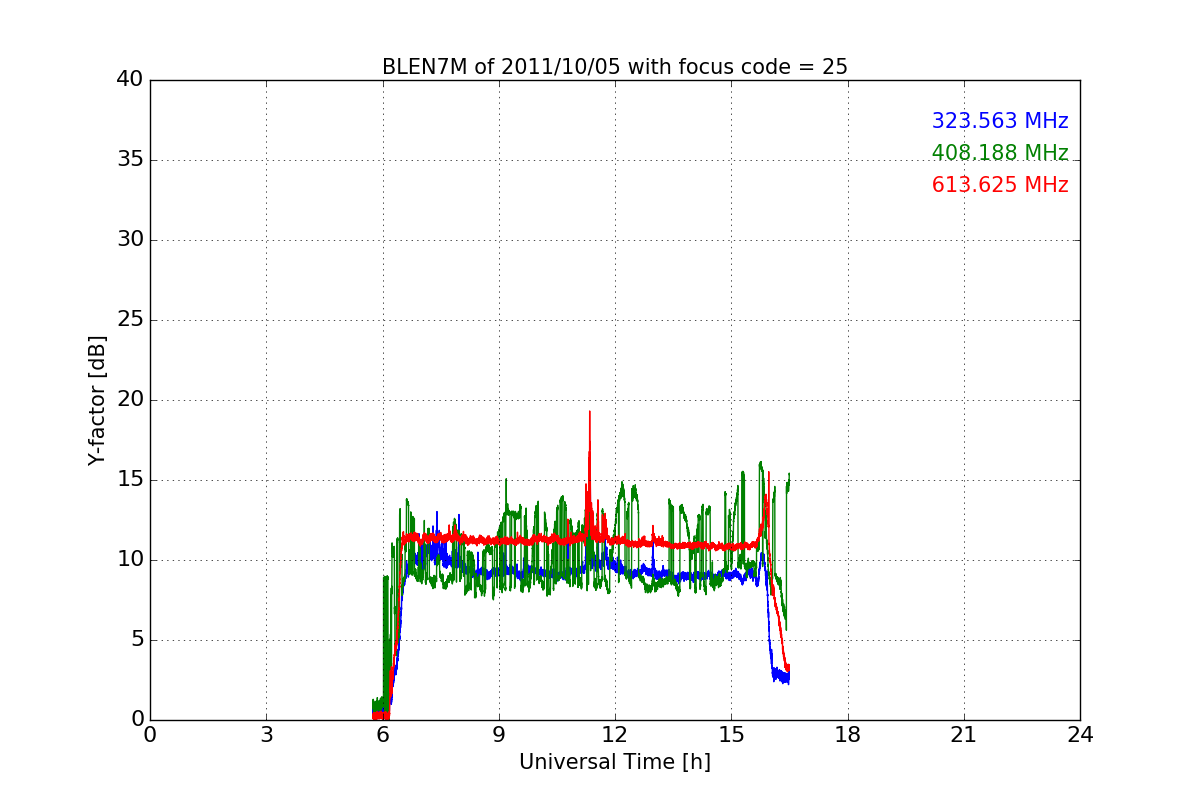1200x800 pixels.
Task: Click x-axis tick label 3
Action: coord(266,734)
